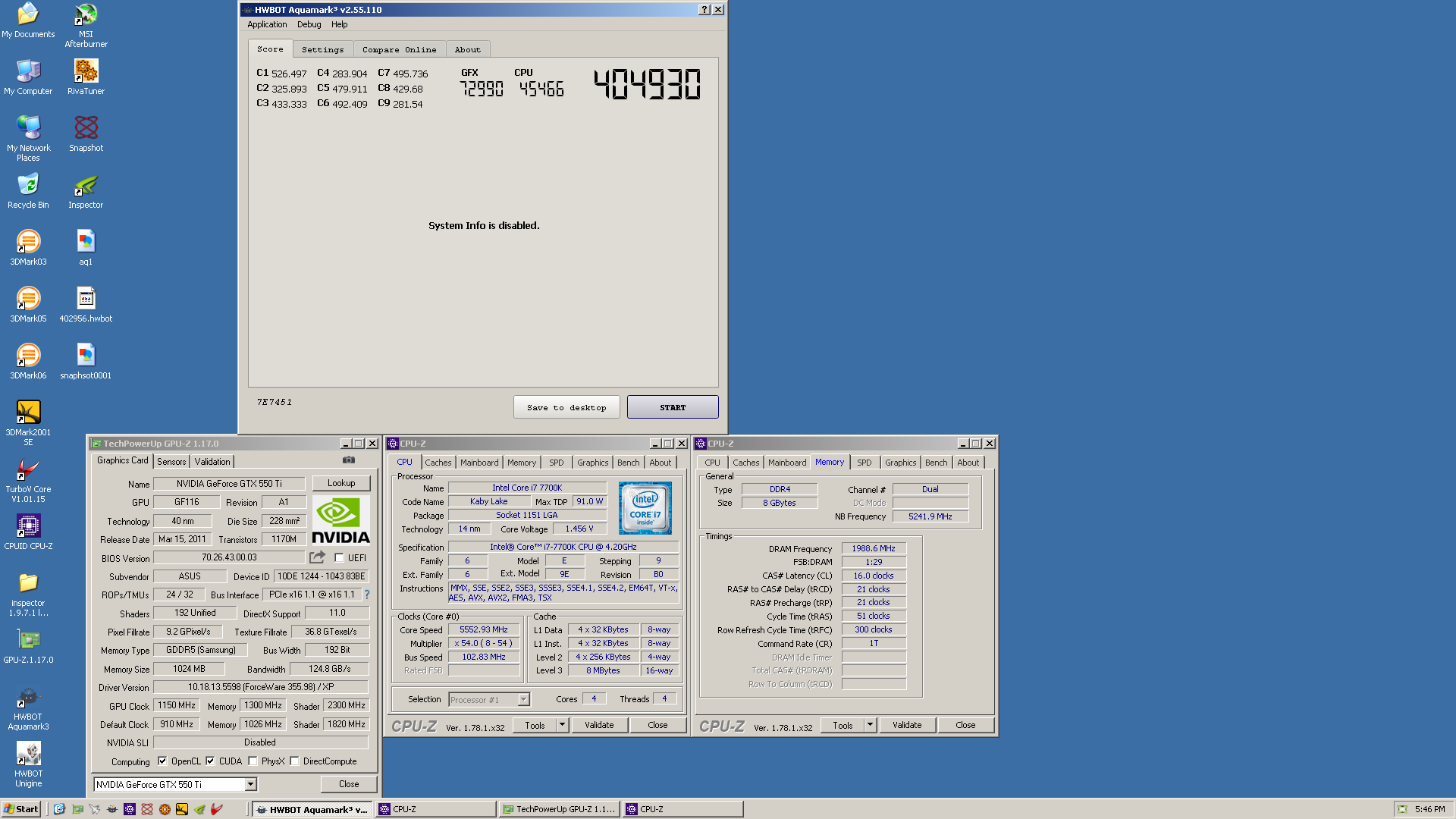Open 3DMark06 desktop shortcut
The height and width of the screenshot is (819, 1456).
(x=28, y=361)
